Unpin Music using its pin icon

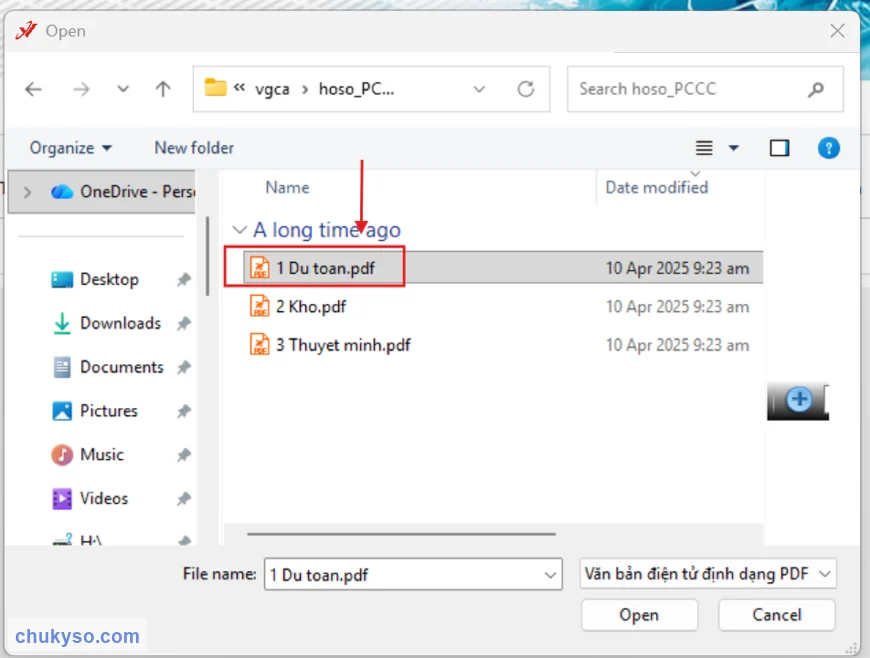(184, 455)
